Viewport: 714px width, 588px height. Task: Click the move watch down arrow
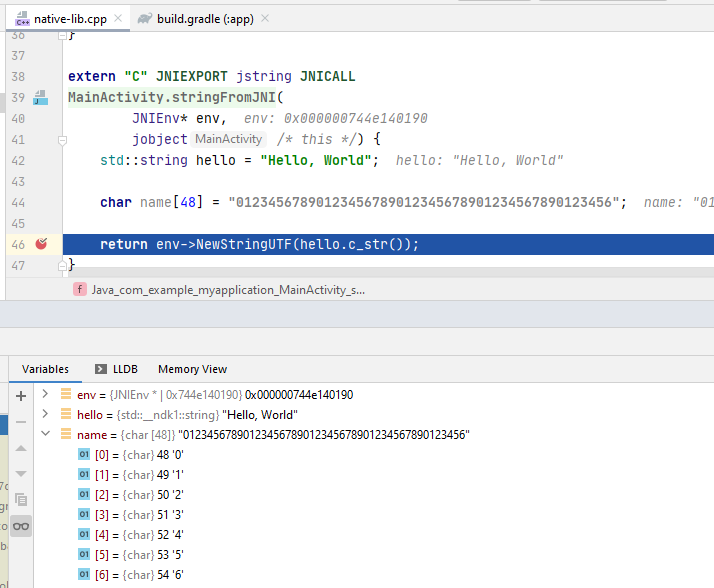[x=21, y=473]
